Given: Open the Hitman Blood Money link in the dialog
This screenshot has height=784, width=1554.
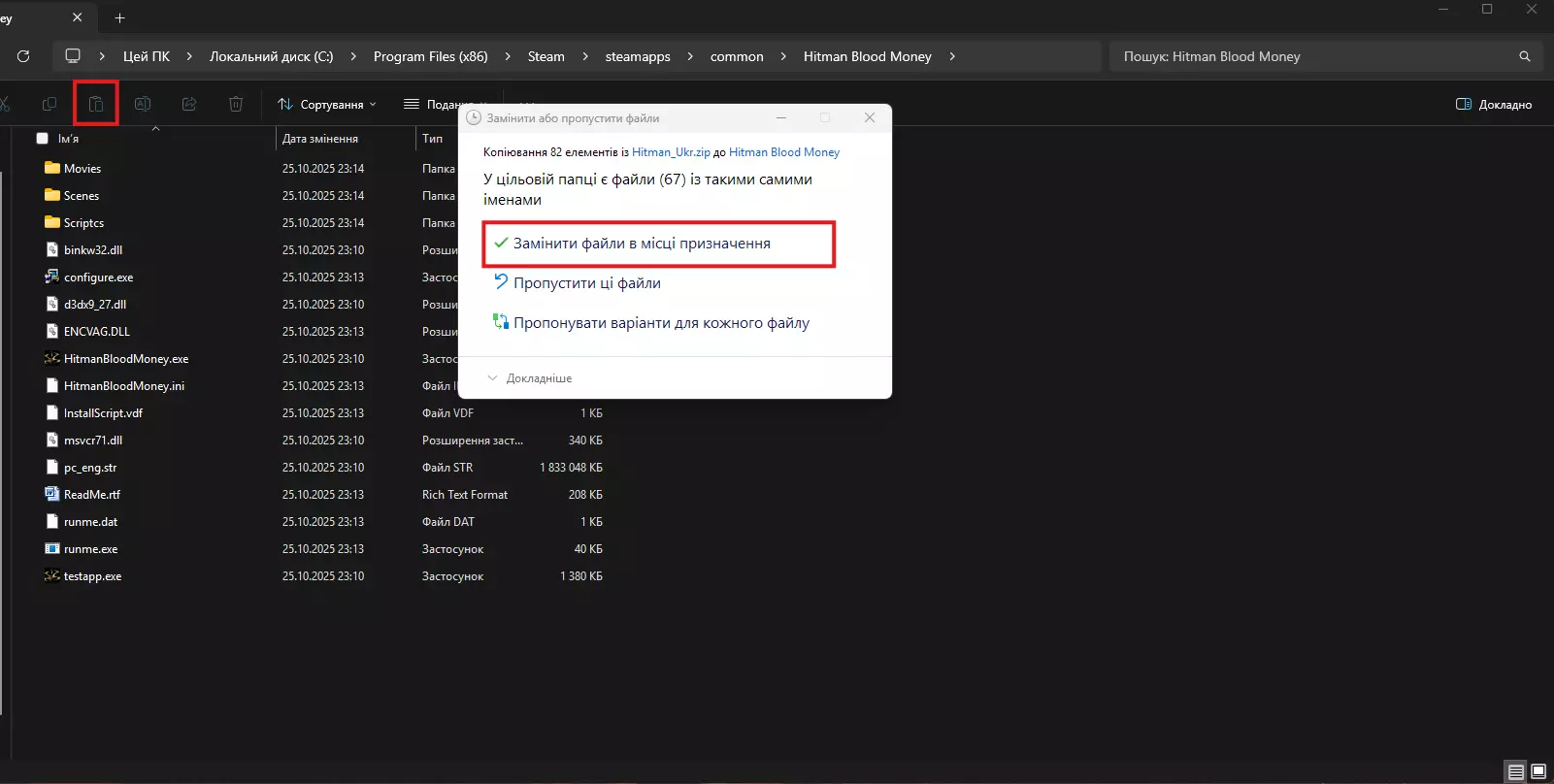Looking at the screenshot, I should (784, 152).
